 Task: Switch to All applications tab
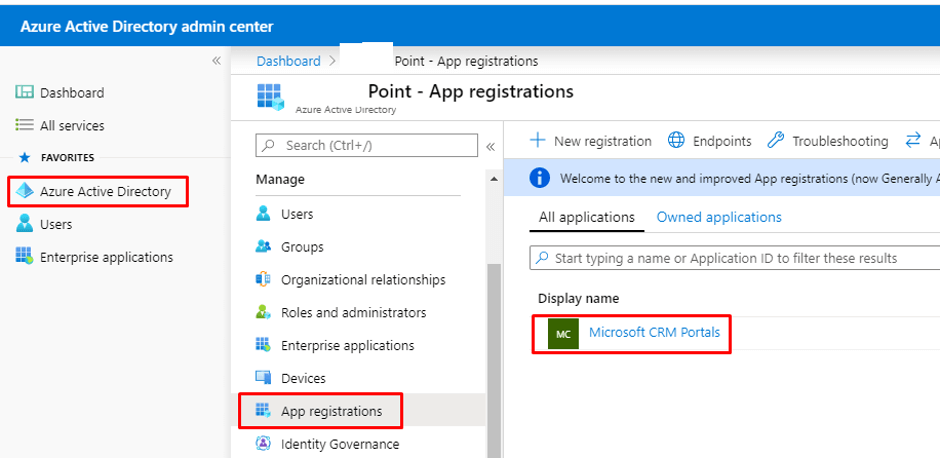pos(587,217)
